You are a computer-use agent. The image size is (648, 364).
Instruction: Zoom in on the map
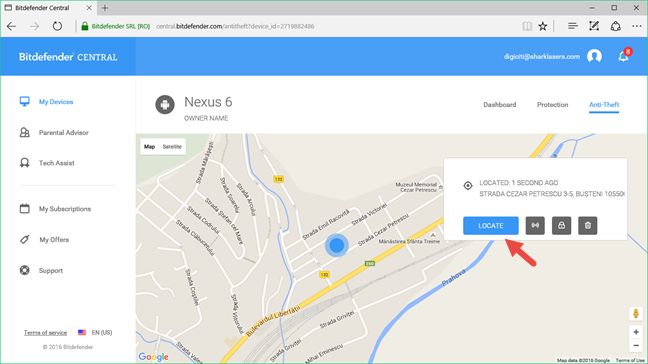(636, 332)
